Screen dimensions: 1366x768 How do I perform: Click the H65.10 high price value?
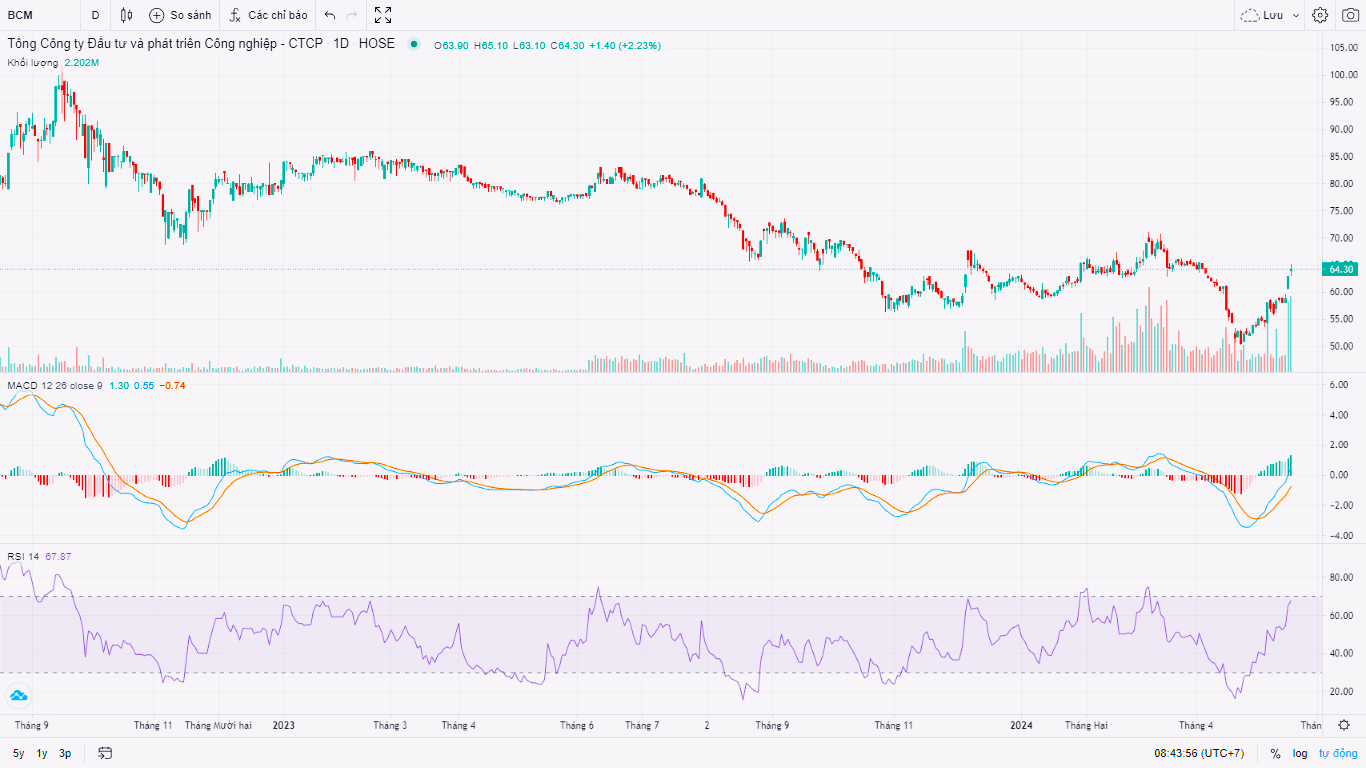pos(491,45)
